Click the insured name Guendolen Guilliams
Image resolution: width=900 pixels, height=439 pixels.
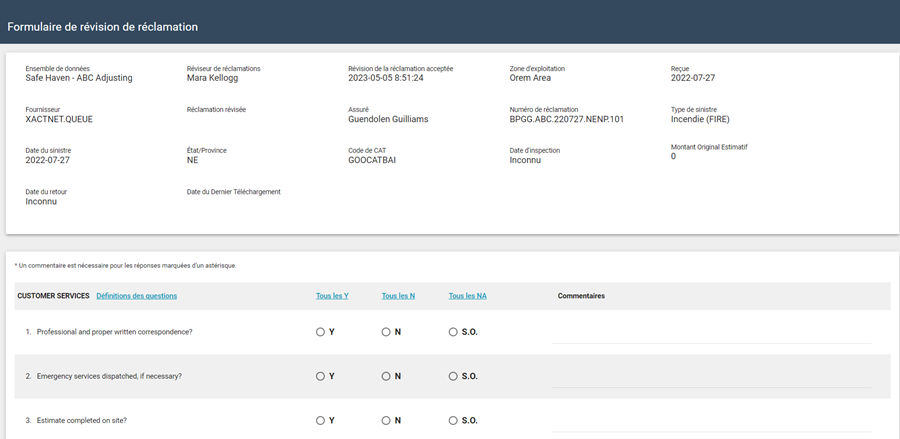coord(388,119)
